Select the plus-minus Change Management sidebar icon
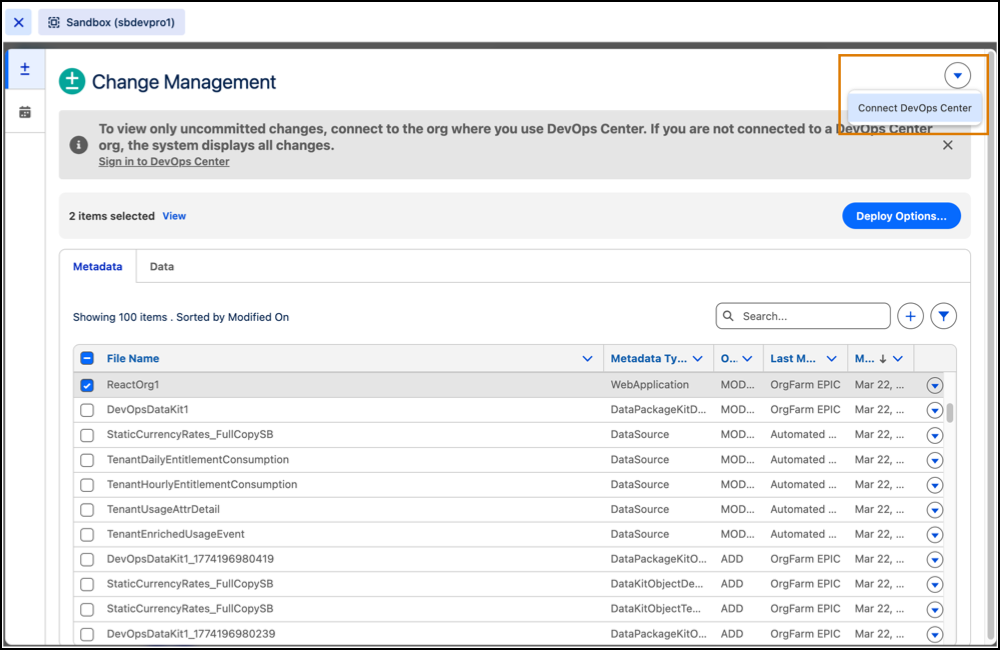The image size is (1000, 650). pyautogui.click(x=25, y=69)
